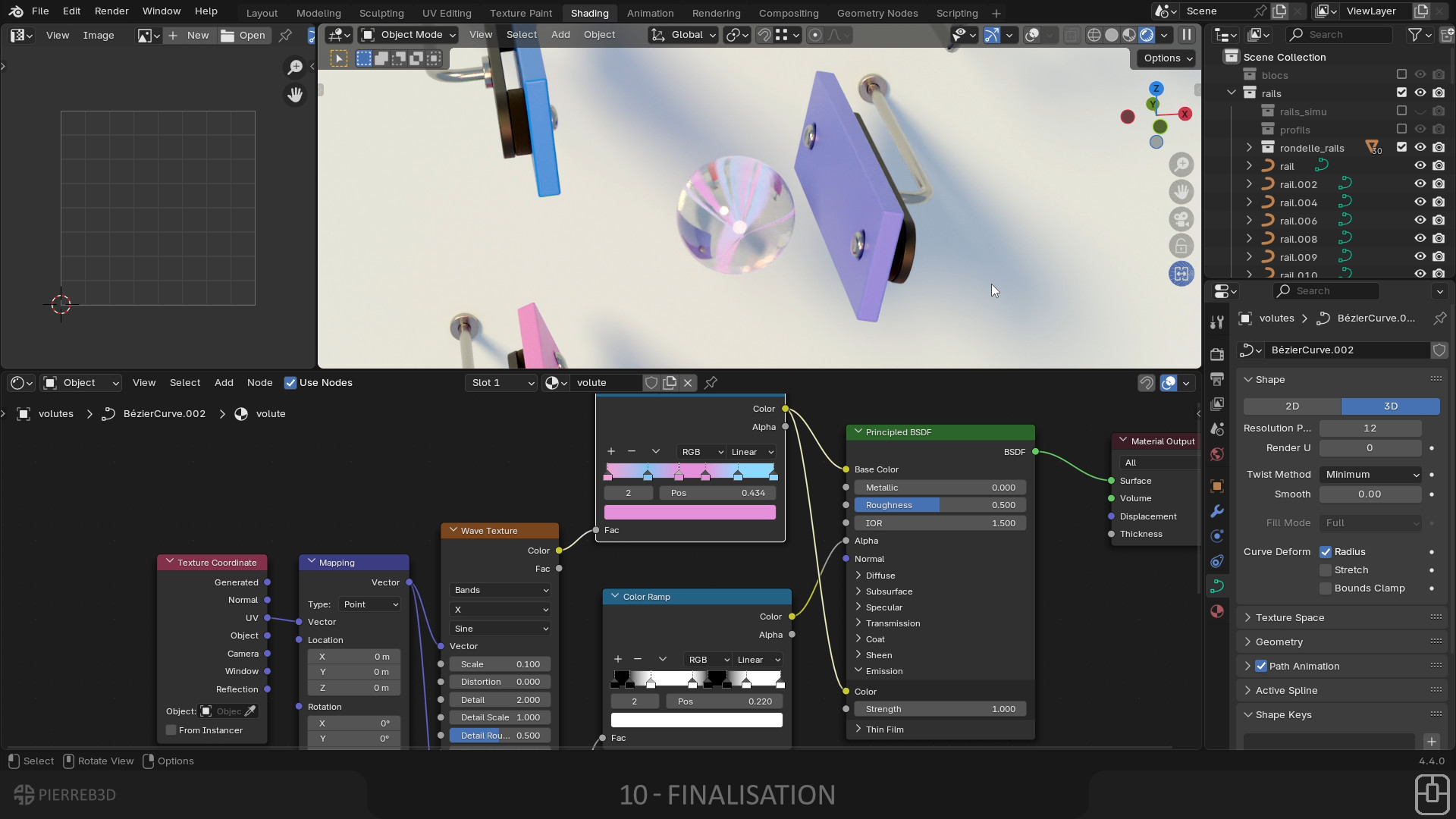1456x819 pixels.
Task: Open the Render properties tab
Action: tap(1217, 354)
